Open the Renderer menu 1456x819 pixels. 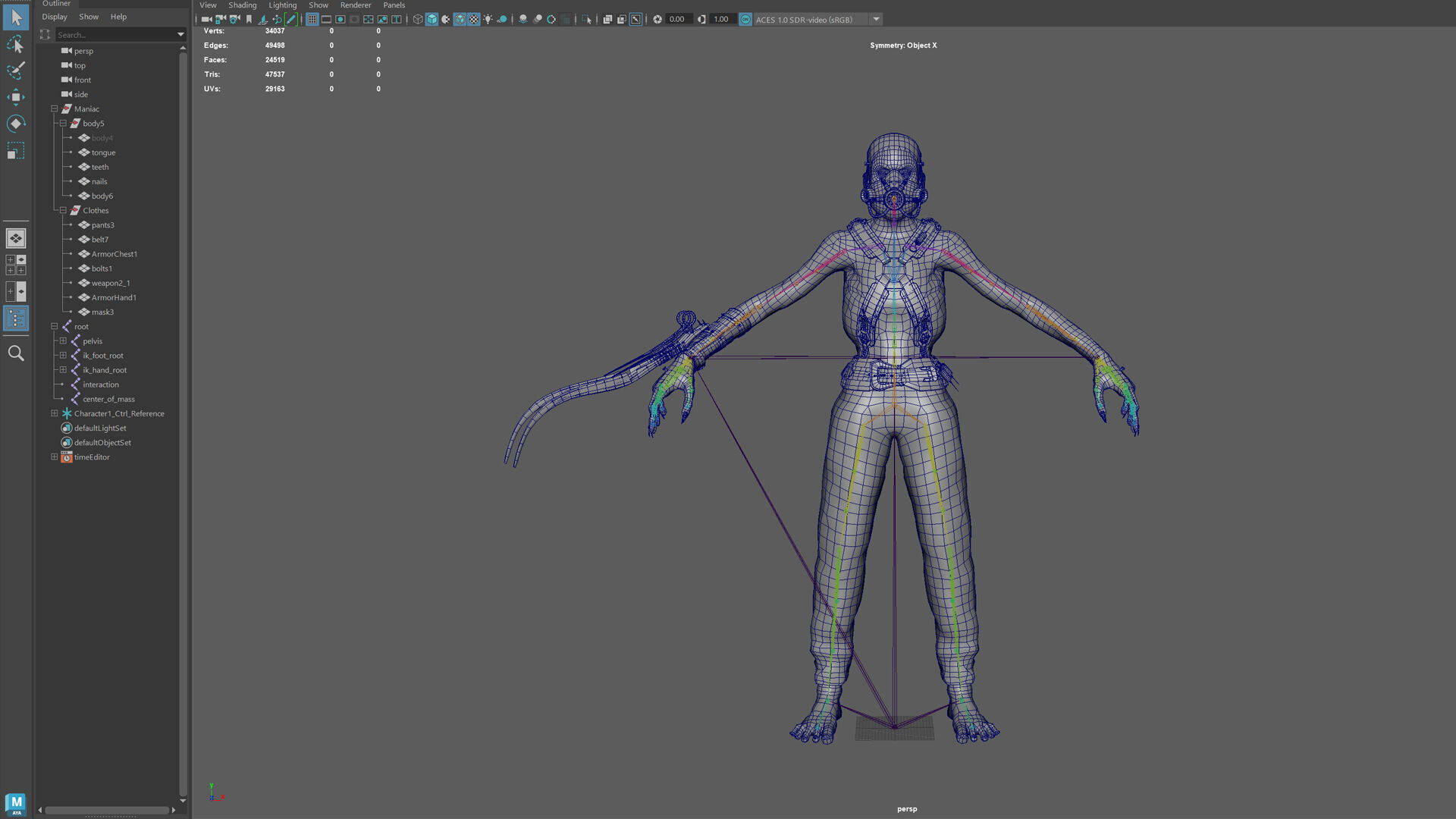[x=356, y=5]
